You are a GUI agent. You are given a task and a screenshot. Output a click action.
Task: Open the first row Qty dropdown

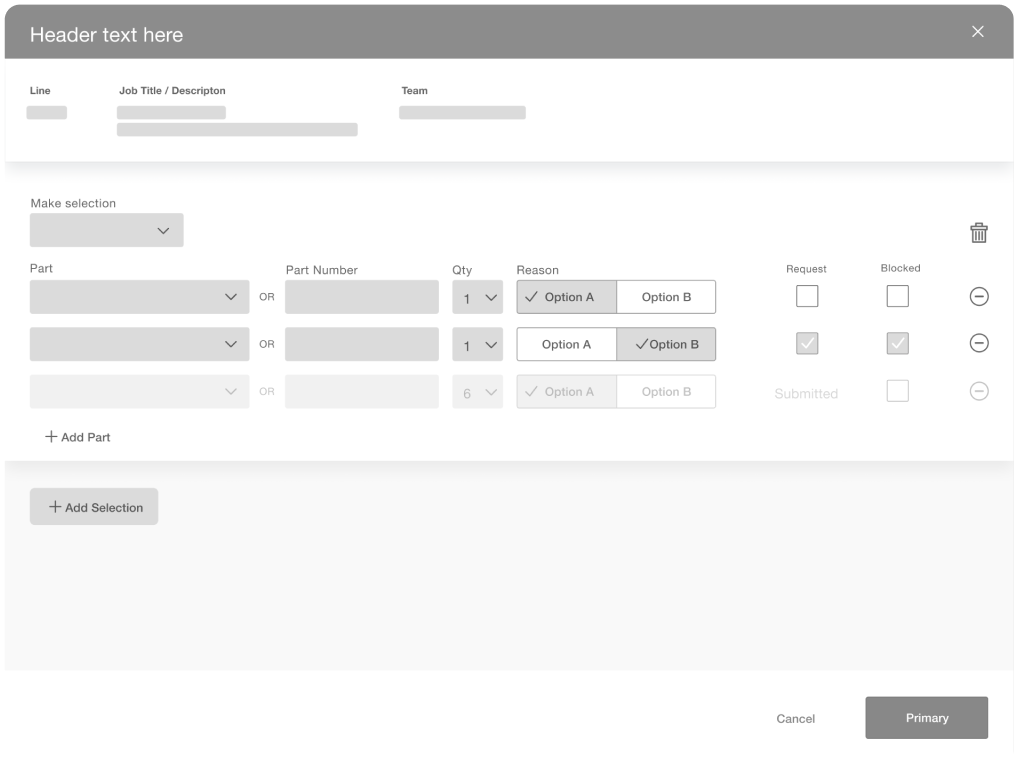(478, 297)
